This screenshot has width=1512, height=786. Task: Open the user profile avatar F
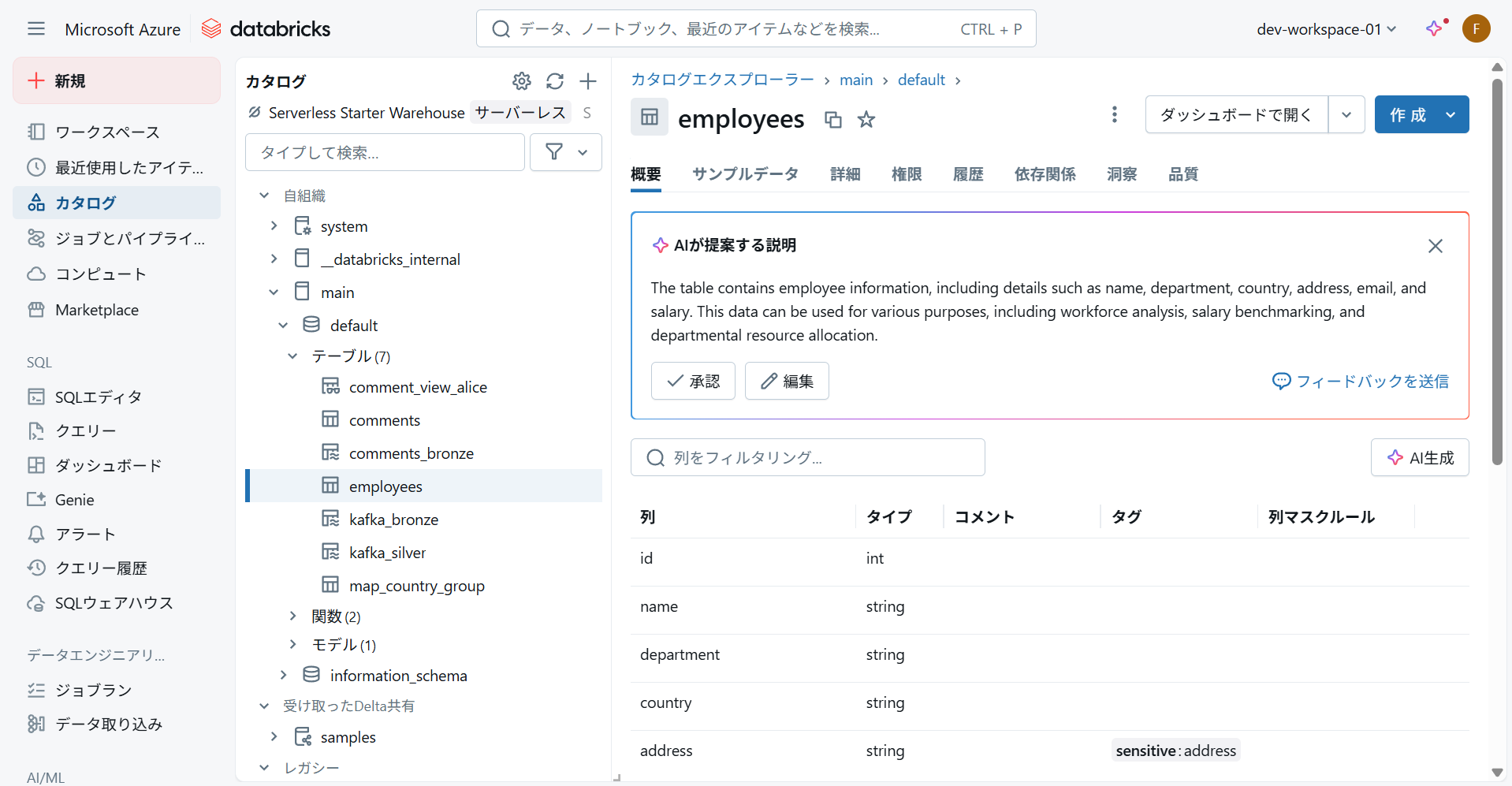[1476, 29]
